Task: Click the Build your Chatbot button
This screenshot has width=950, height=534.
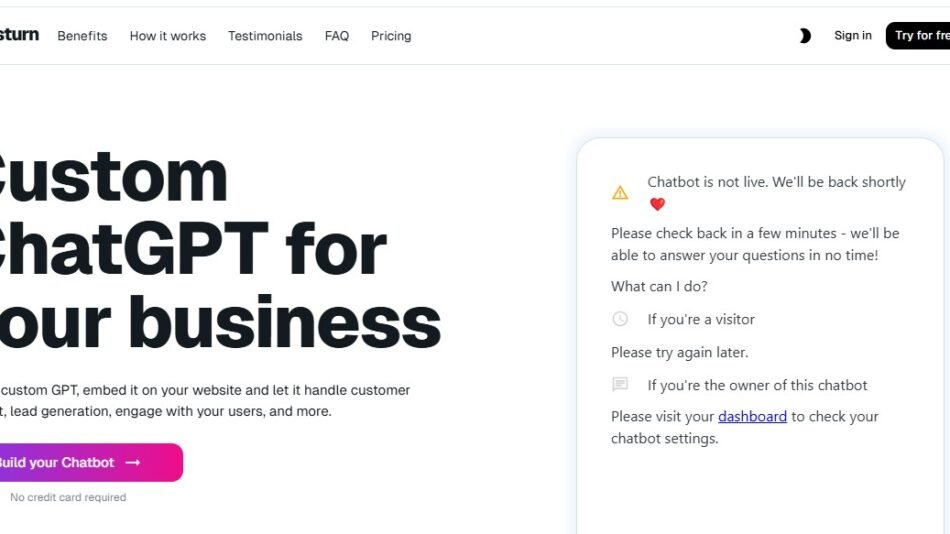Action: coord(90,463)
